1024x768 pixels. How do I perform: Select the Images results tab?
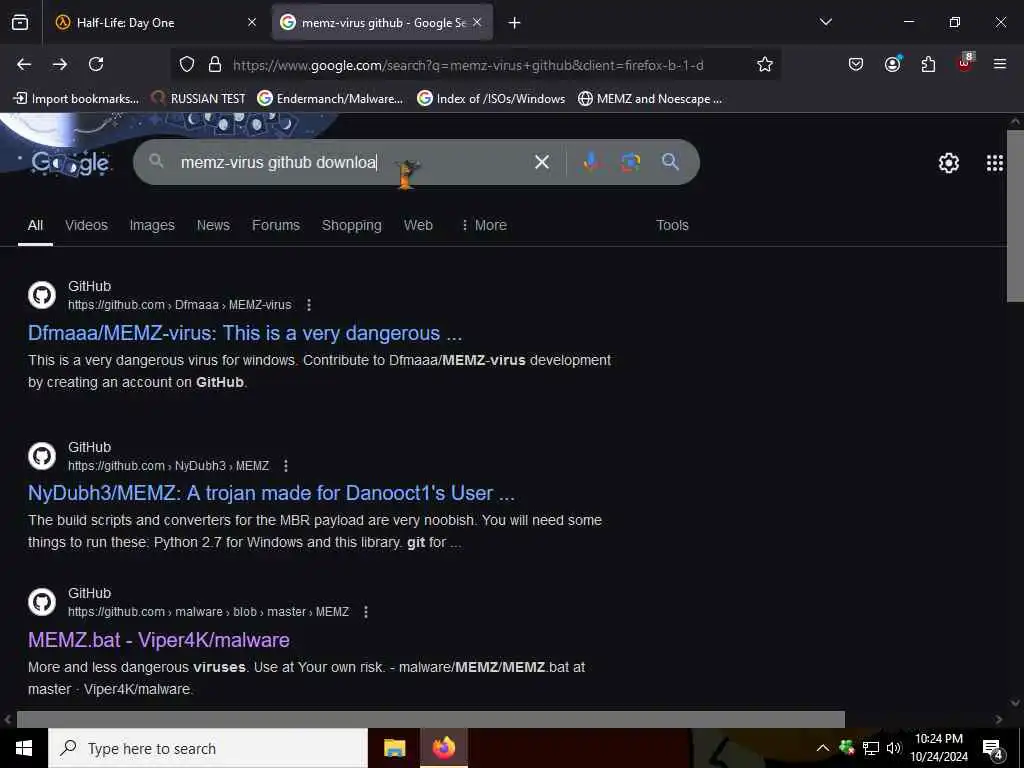(152, 225)
